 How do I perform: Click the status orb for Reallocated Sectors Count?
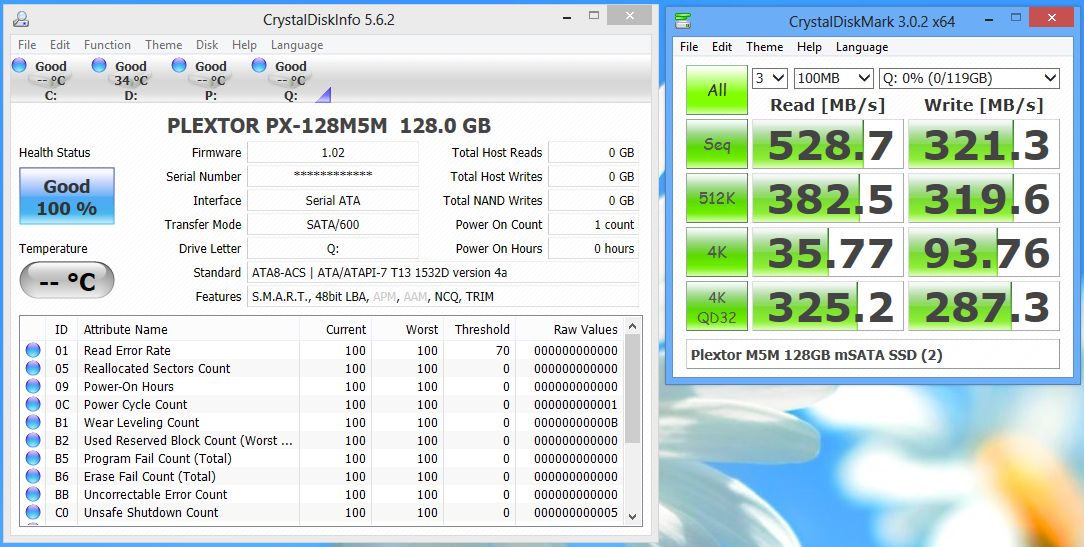click(33, 369)
